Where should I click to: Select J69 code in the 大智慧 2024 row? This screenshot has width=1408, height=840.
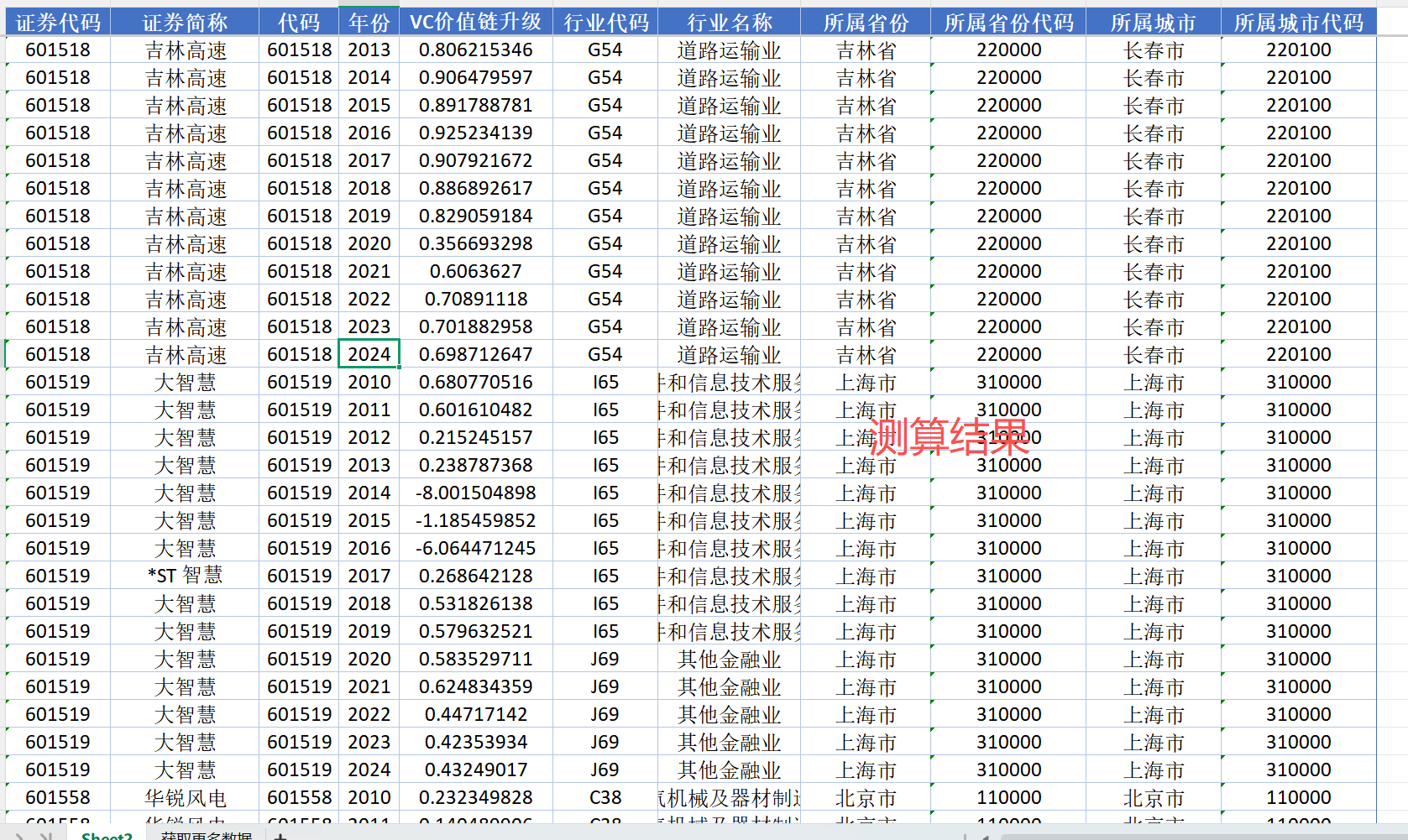pyautogui.click(x=605, y=770)
